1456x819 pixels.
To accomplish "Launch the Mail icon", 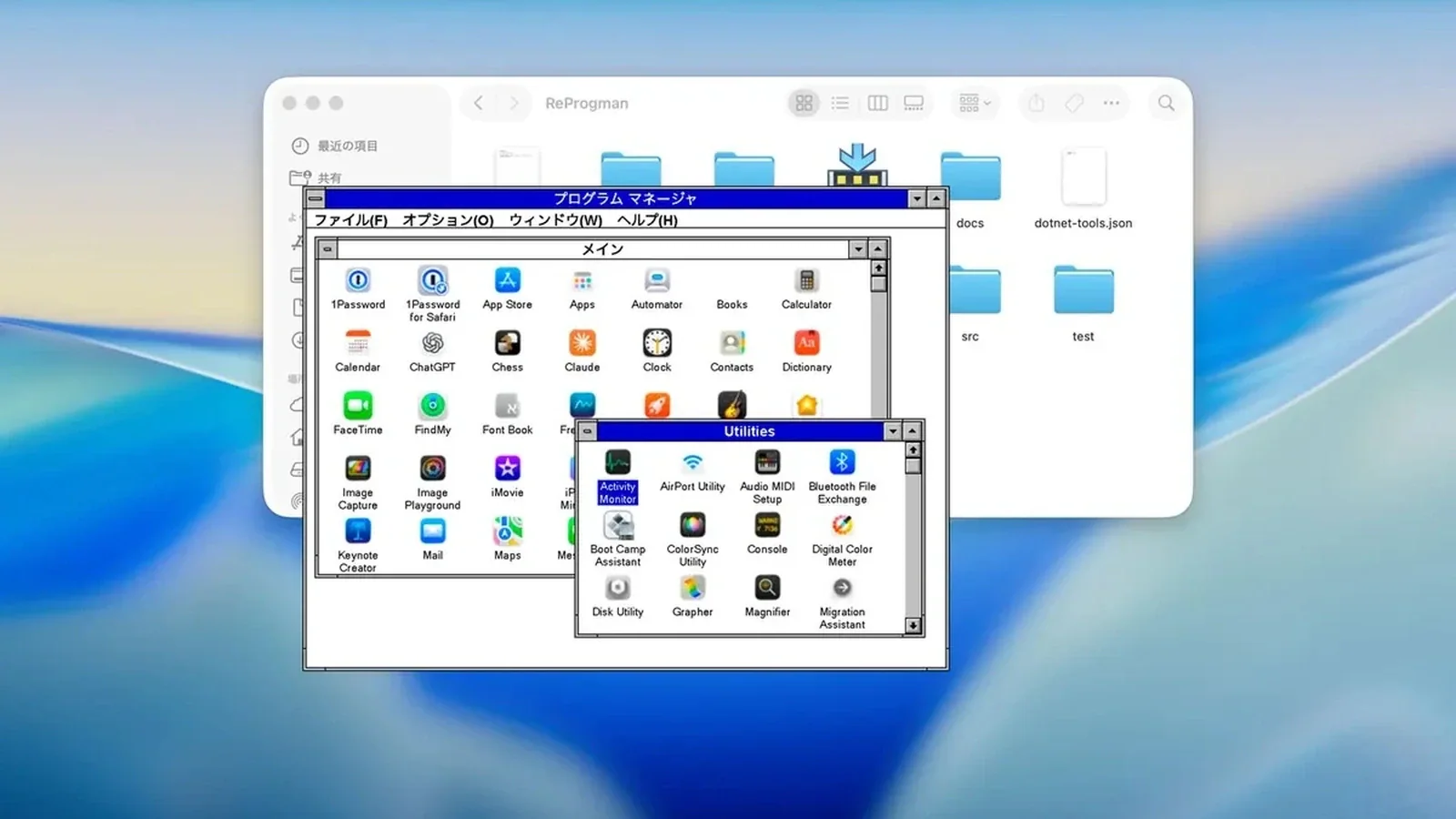I will point(432,531).
